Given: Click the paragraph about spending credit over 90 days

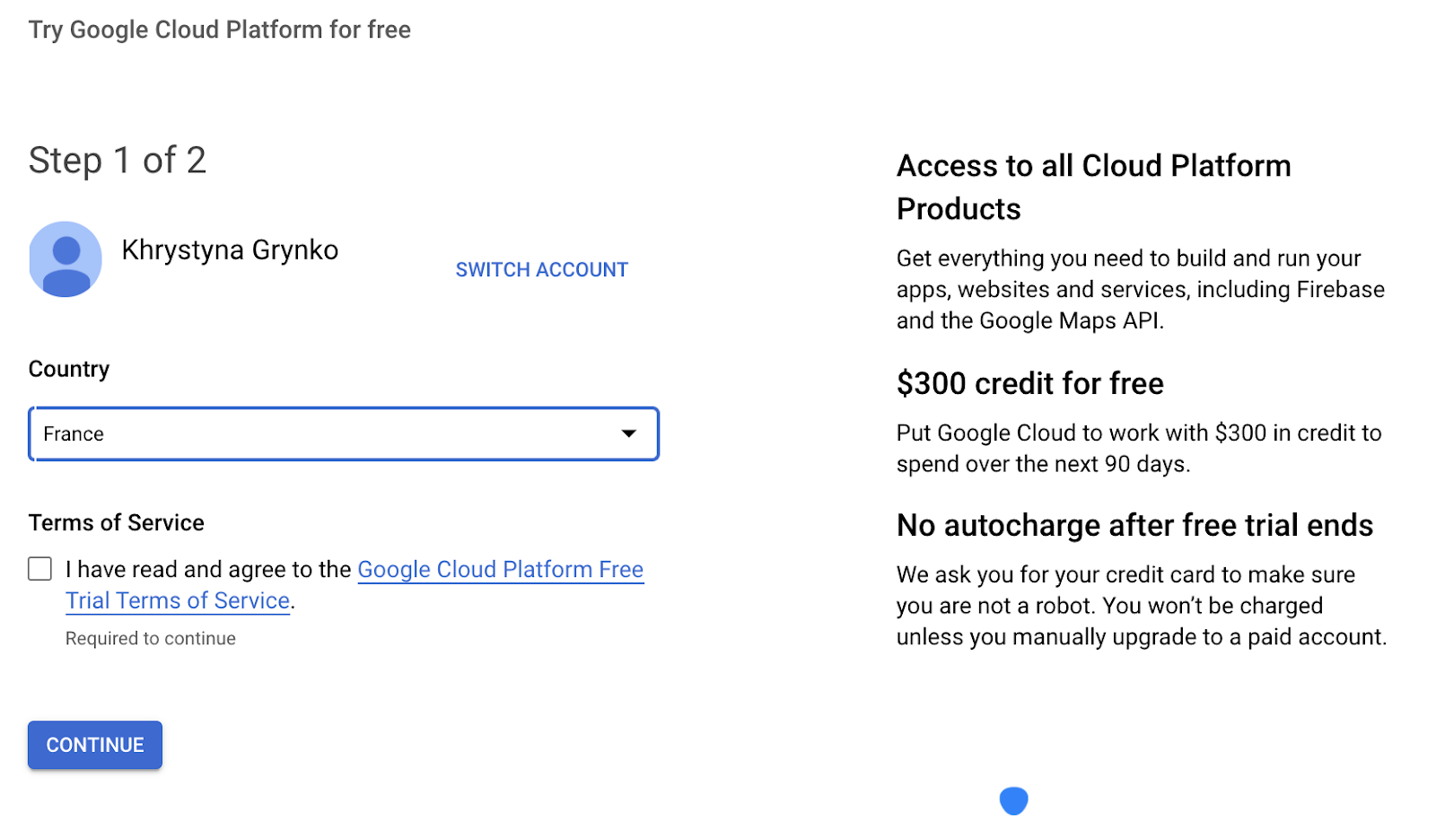Looking at the screenshot, I should (x=1138, y=449).
